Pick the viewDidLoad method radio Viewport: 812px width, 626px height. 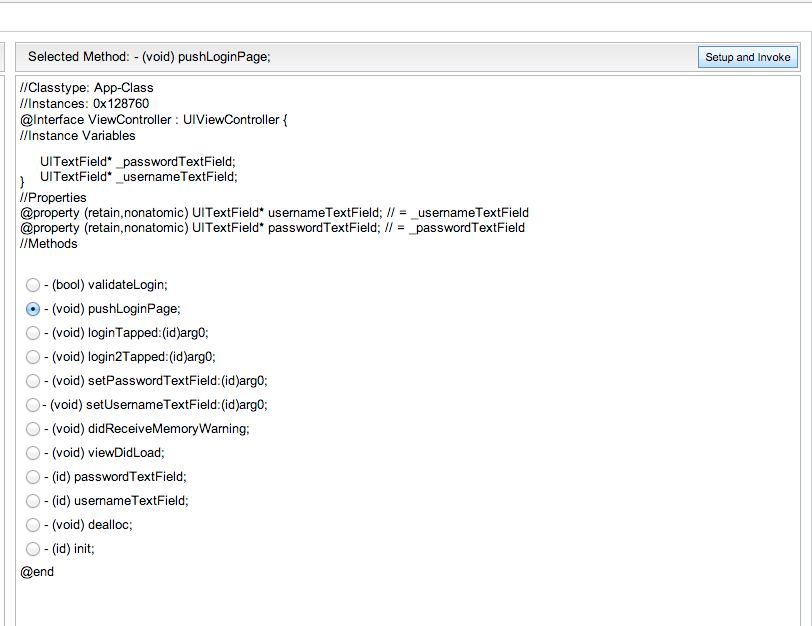click(x=33, y=453)
